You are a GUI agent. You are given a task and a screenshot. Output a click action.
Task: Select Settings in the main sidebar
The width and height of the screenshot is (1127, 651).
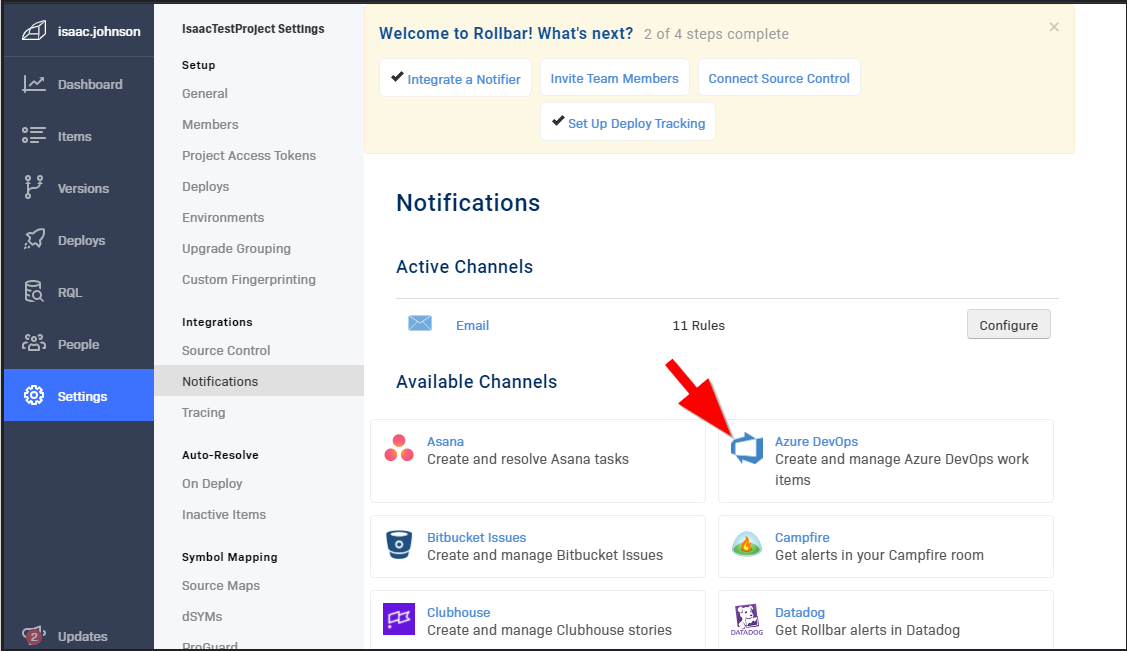tap(82, 396)
